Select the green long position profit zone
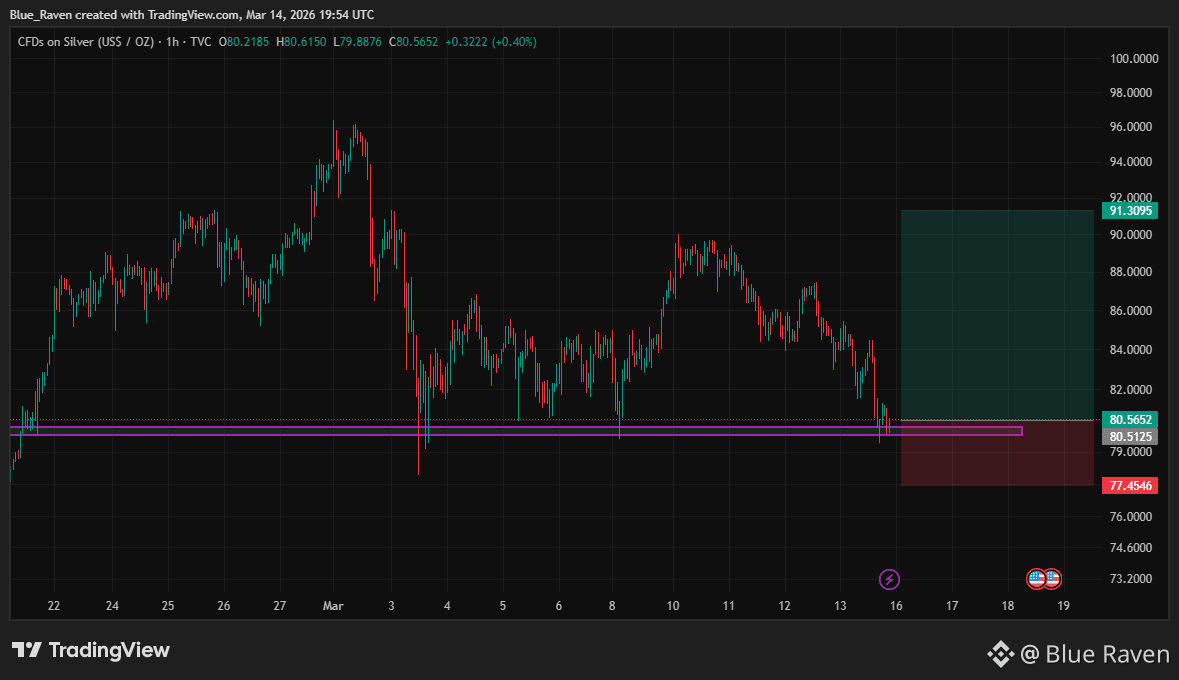 pos(997,315)
